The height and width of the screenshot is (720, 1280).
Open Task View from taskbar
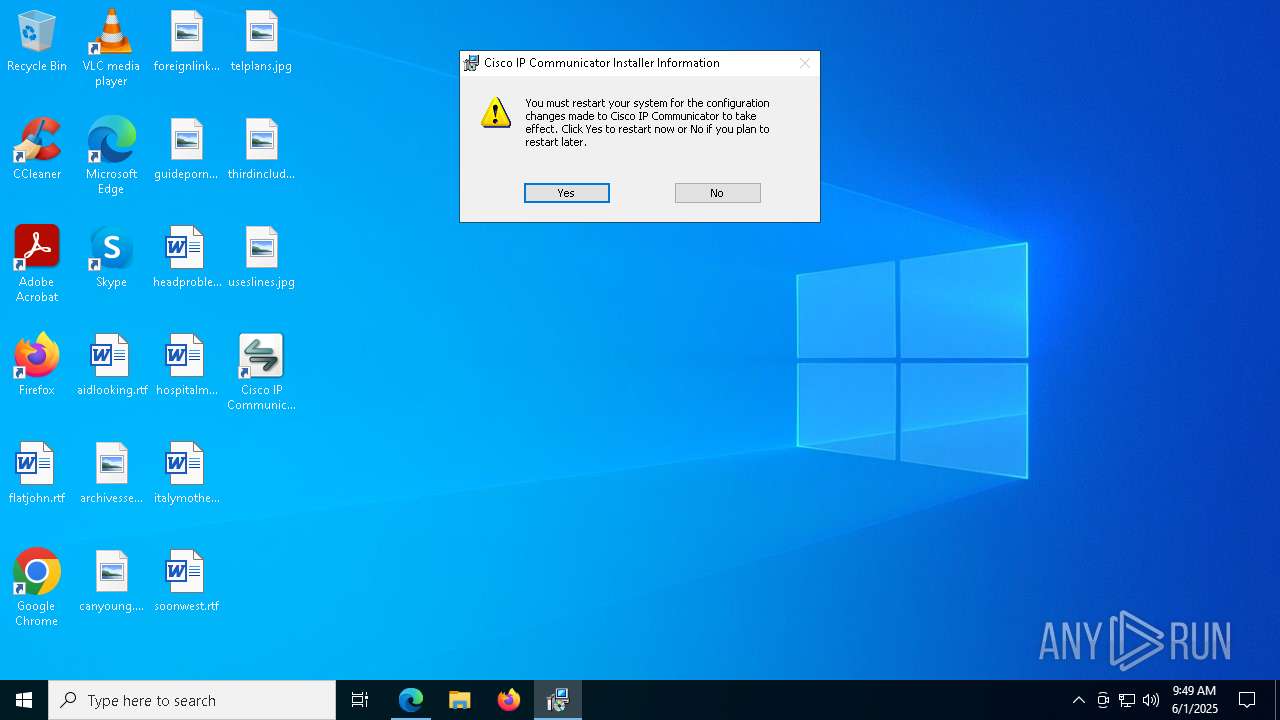click(x=360, y=700)
